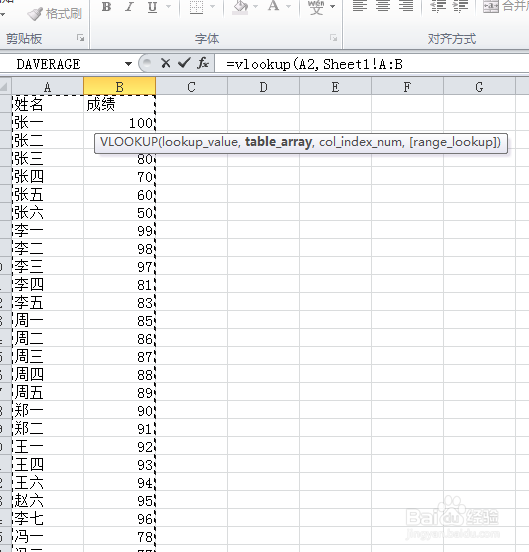Screen dimensions: 529x552
Task: Select column D header
Action: tap(263, 87)
